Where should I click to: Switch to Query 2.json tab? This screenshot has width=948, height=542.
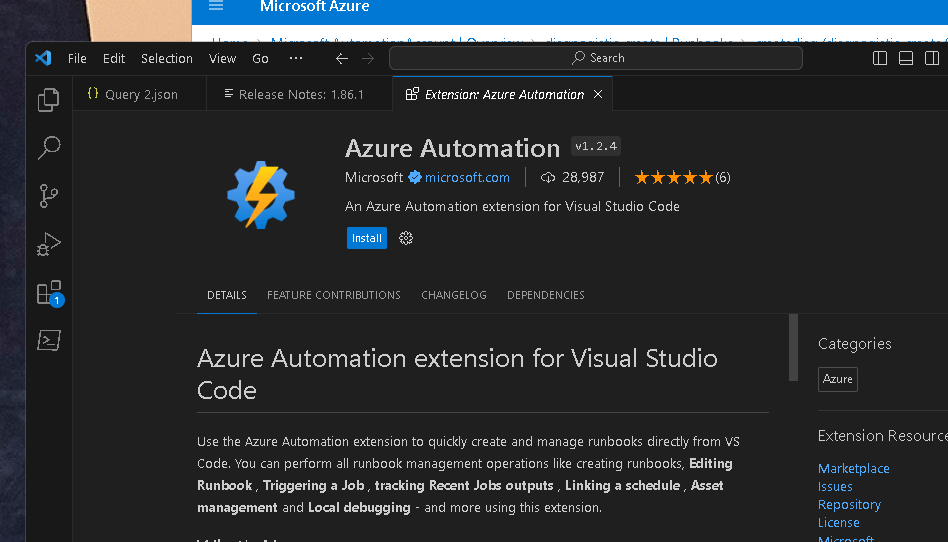140,94
